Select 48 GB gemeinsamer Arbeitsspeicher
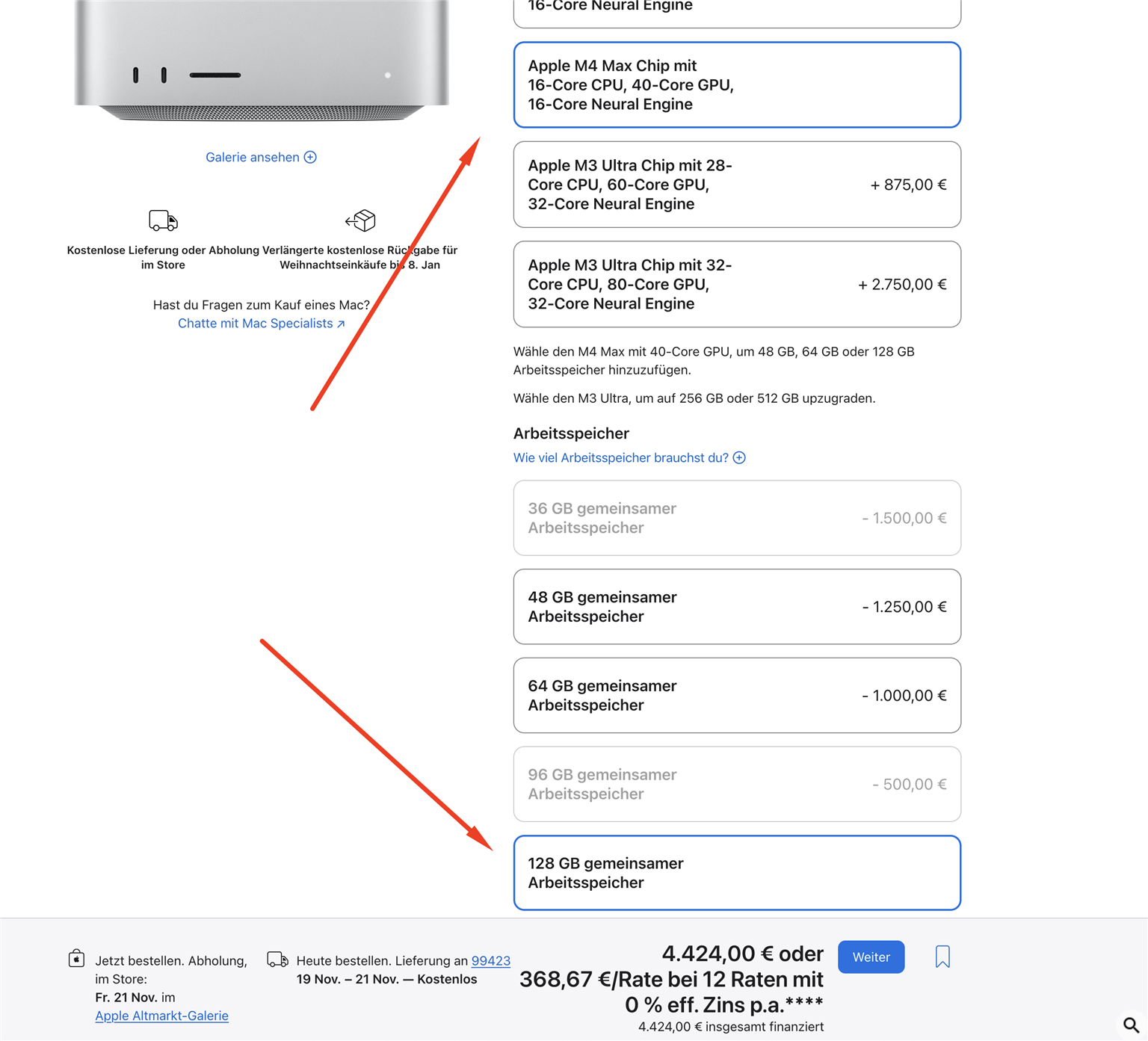Image resolution: width=1148 pixels, height=1041 pixels. pos(736,607)
